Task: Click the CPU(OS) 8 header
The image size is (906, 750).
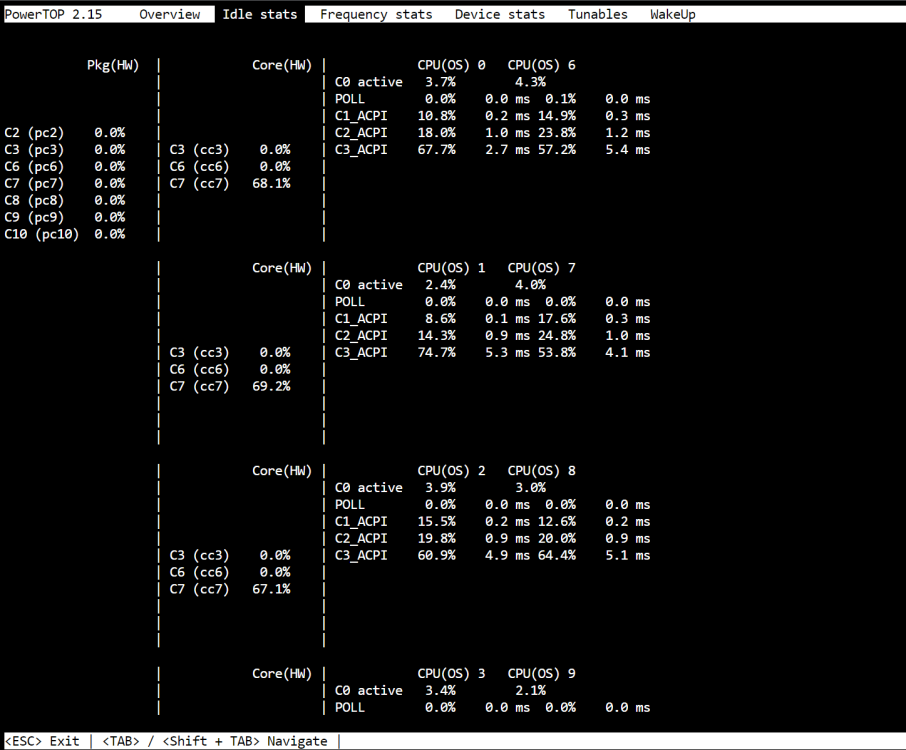Action: [x=541, y=471]
